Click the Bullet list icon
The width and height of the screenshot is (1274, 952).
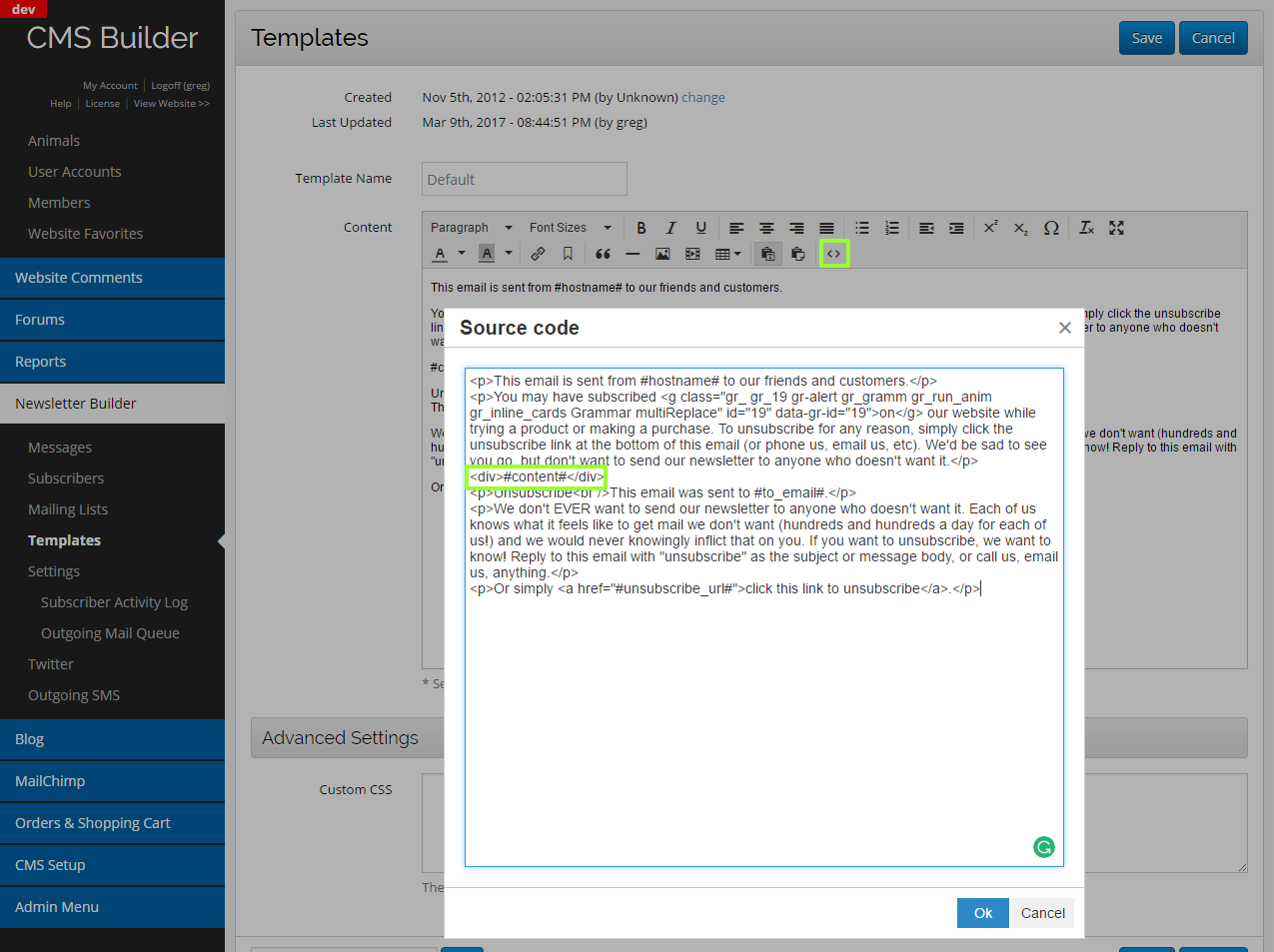[x=862, y=228]
